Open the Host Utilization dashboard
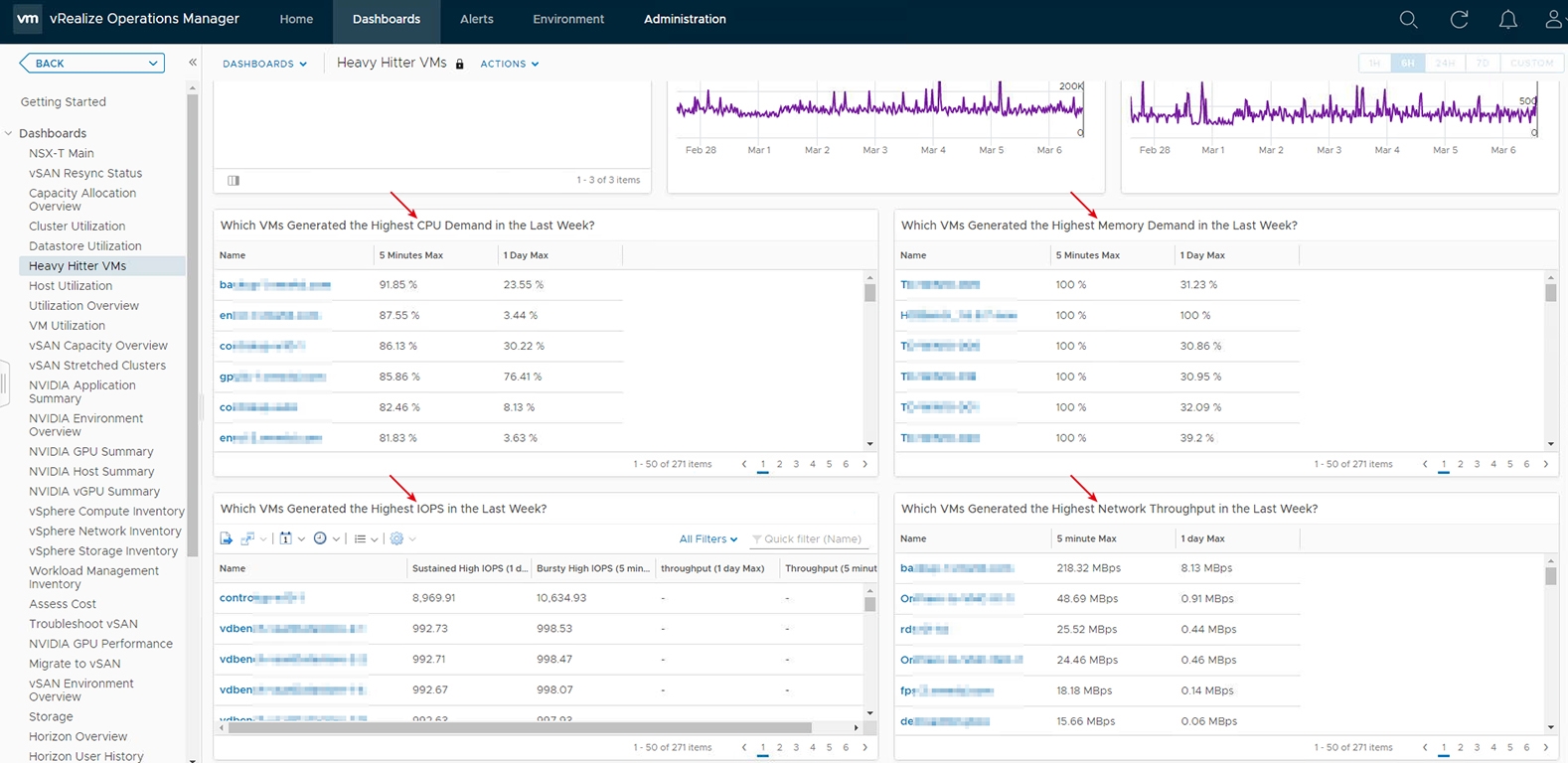Viewport: 1568px width, 763px height. click(x=71, y=285)
